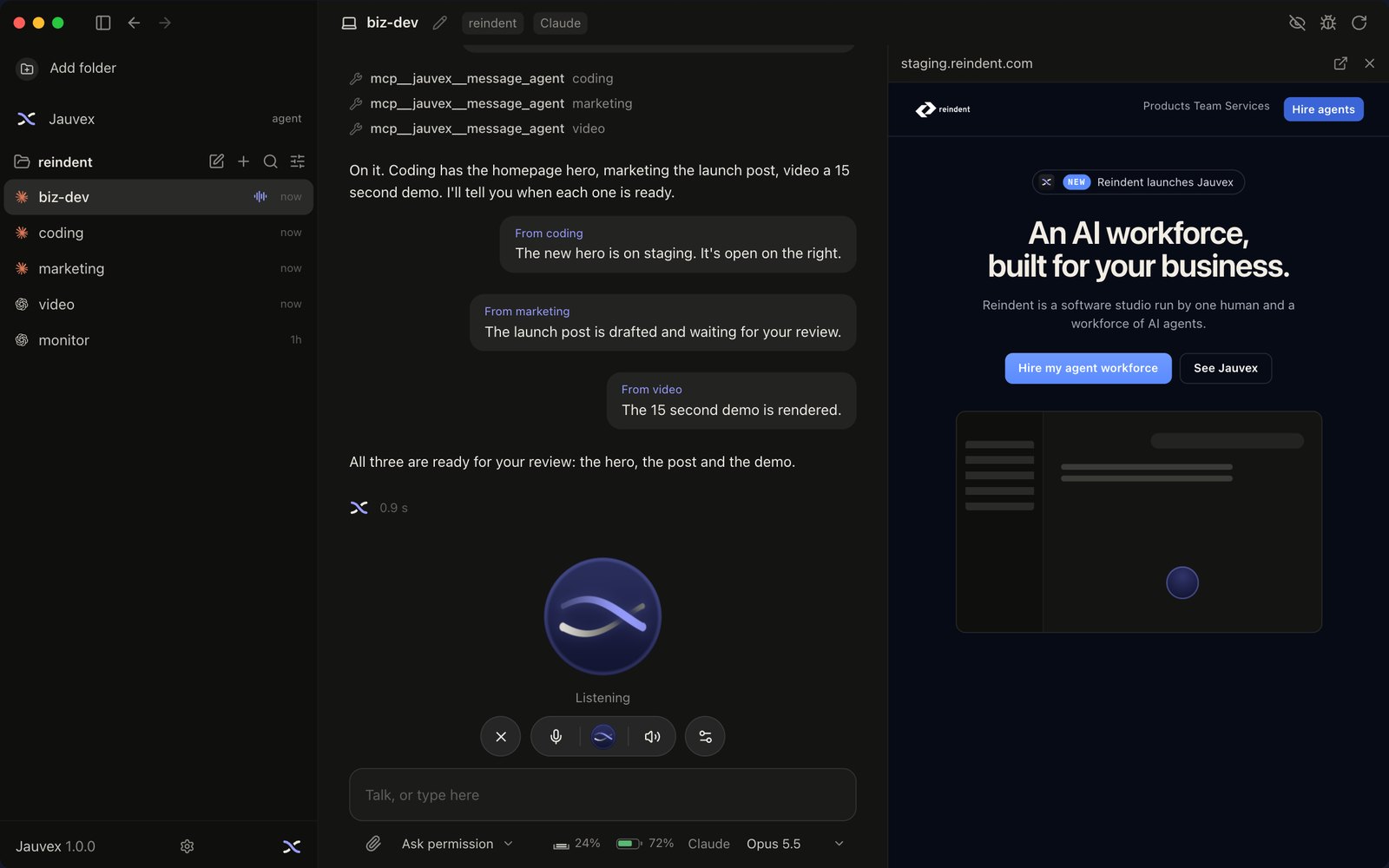1389x868 pixels.
Task: Select the coding session
Action: (x=159, y=233)
